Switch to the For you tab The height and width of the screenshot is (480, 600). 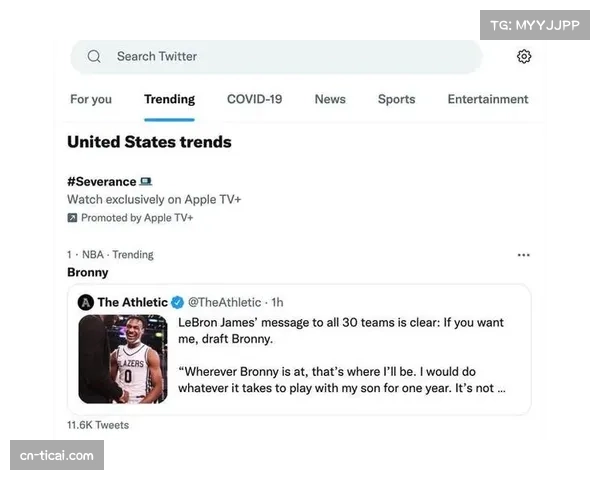(x=91, y=99)
